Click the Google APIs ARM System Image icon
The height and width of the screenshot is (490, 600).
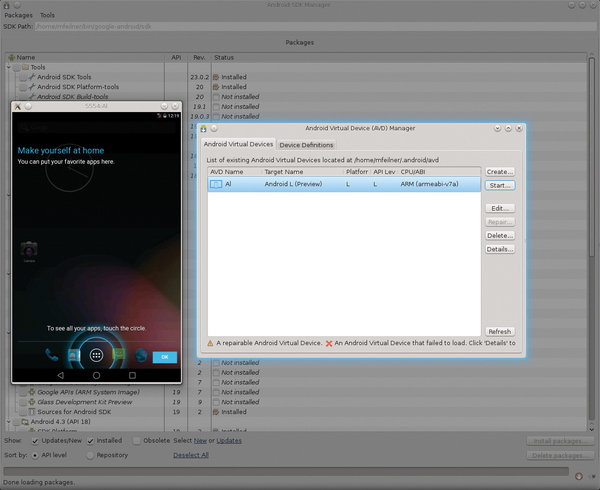[32, 392]
